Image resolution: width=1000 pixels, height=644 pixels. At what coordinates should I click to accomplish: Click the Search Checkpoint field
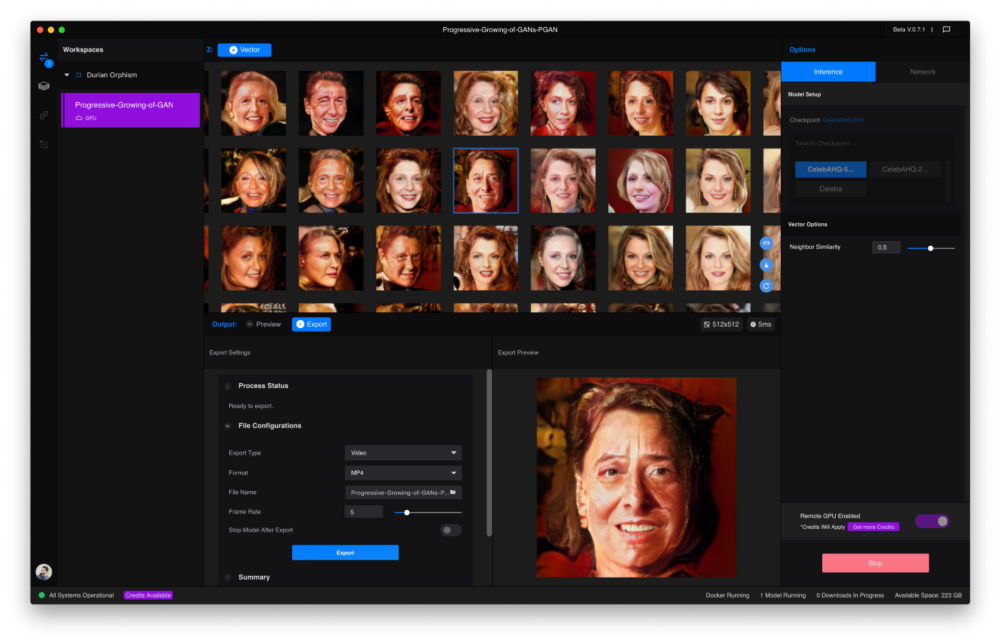click(x=871, y=143)
